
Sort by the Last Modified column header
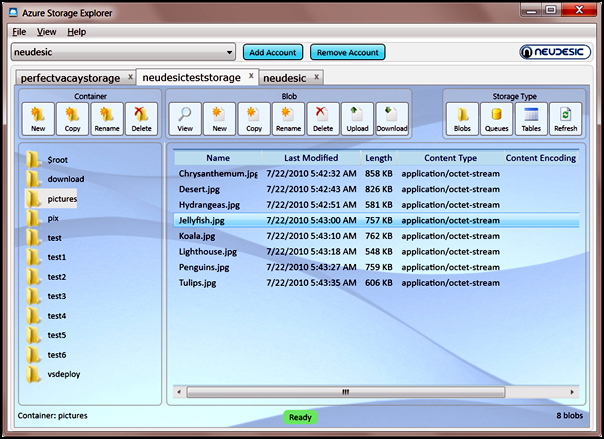pos(311,158)
